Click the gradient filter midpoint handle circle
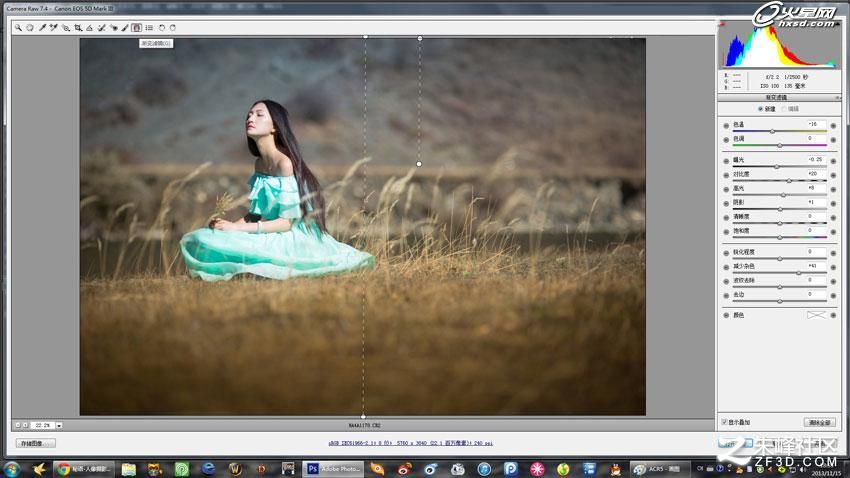Image resolution: width=850 pixels, height=478 pixels. point(419,164)
